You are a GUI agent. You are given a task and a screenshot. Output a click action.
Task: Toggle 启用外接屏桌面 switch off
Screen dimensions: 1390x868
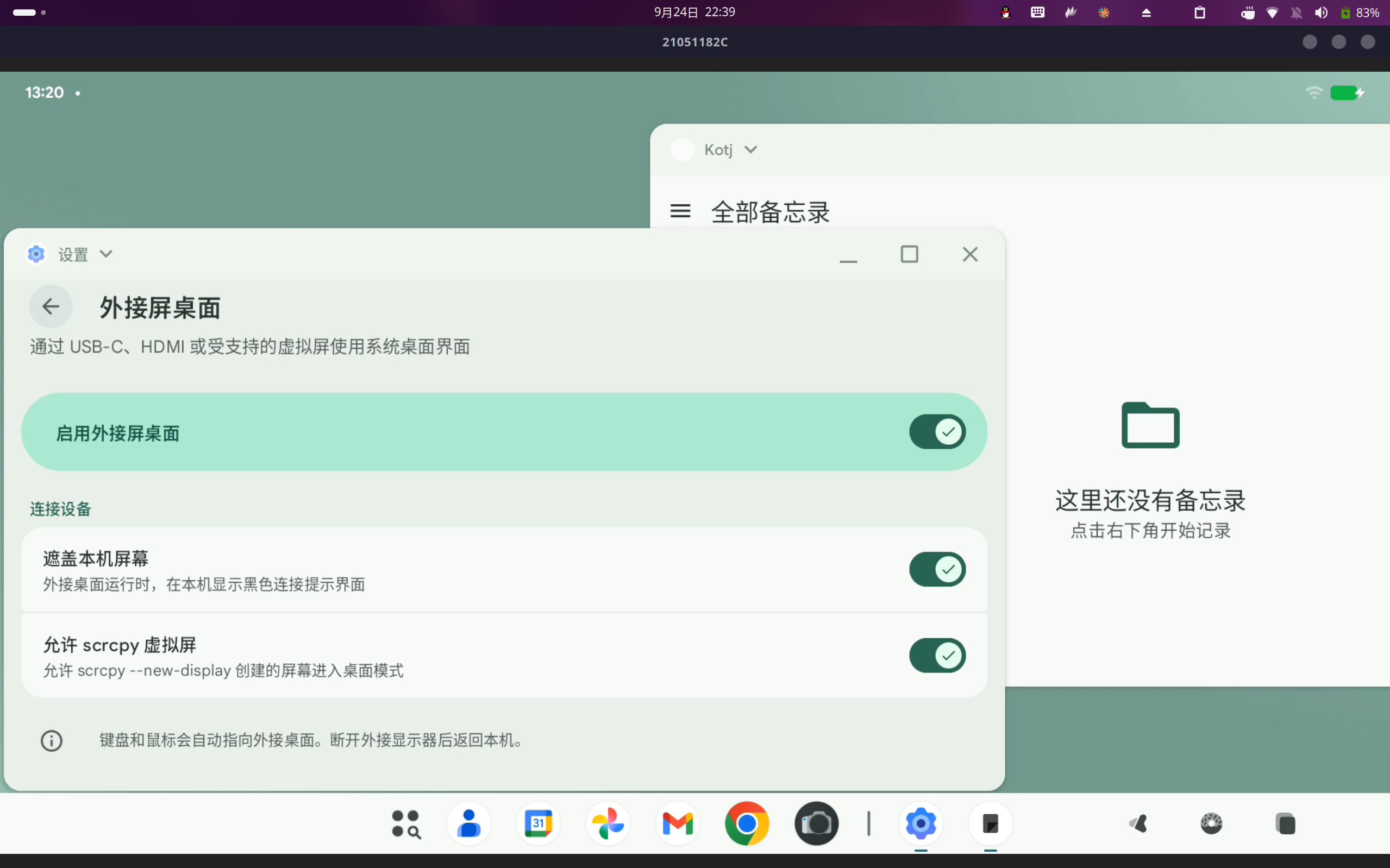point(937,432)
